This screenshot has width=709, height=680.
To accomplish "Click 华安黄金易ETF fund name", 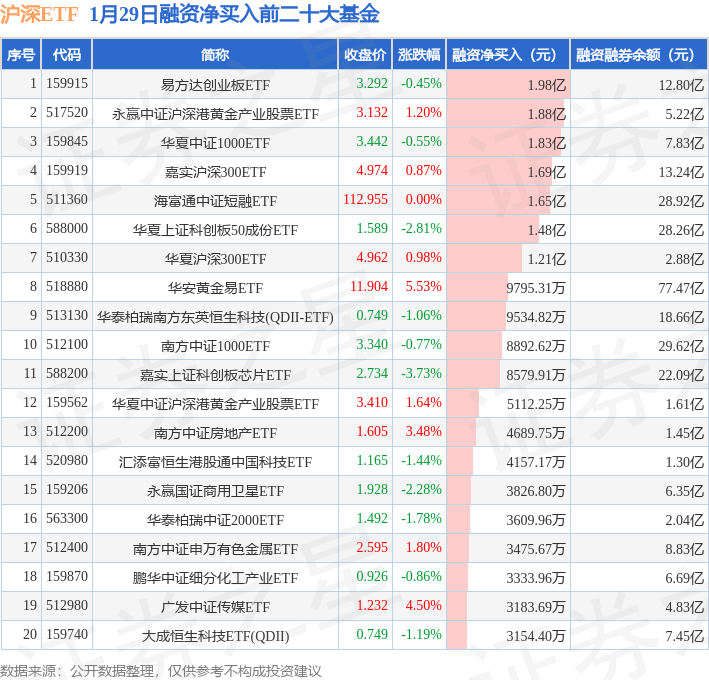I will pos(215,288).
